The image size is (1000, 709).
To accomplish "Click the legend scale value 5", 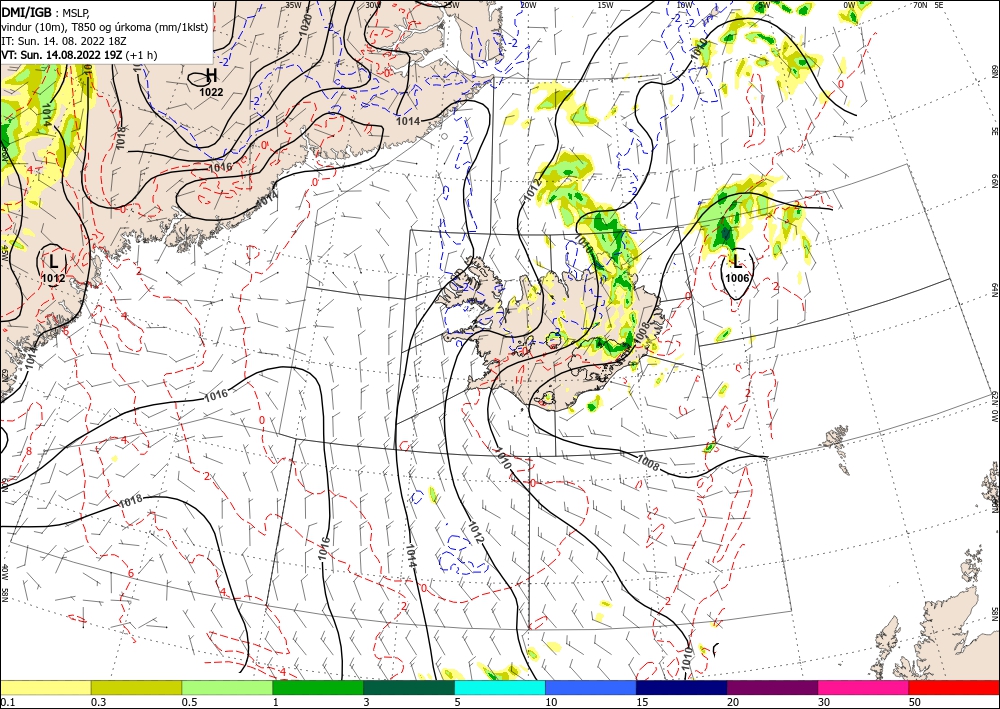I will pos(457,702).
